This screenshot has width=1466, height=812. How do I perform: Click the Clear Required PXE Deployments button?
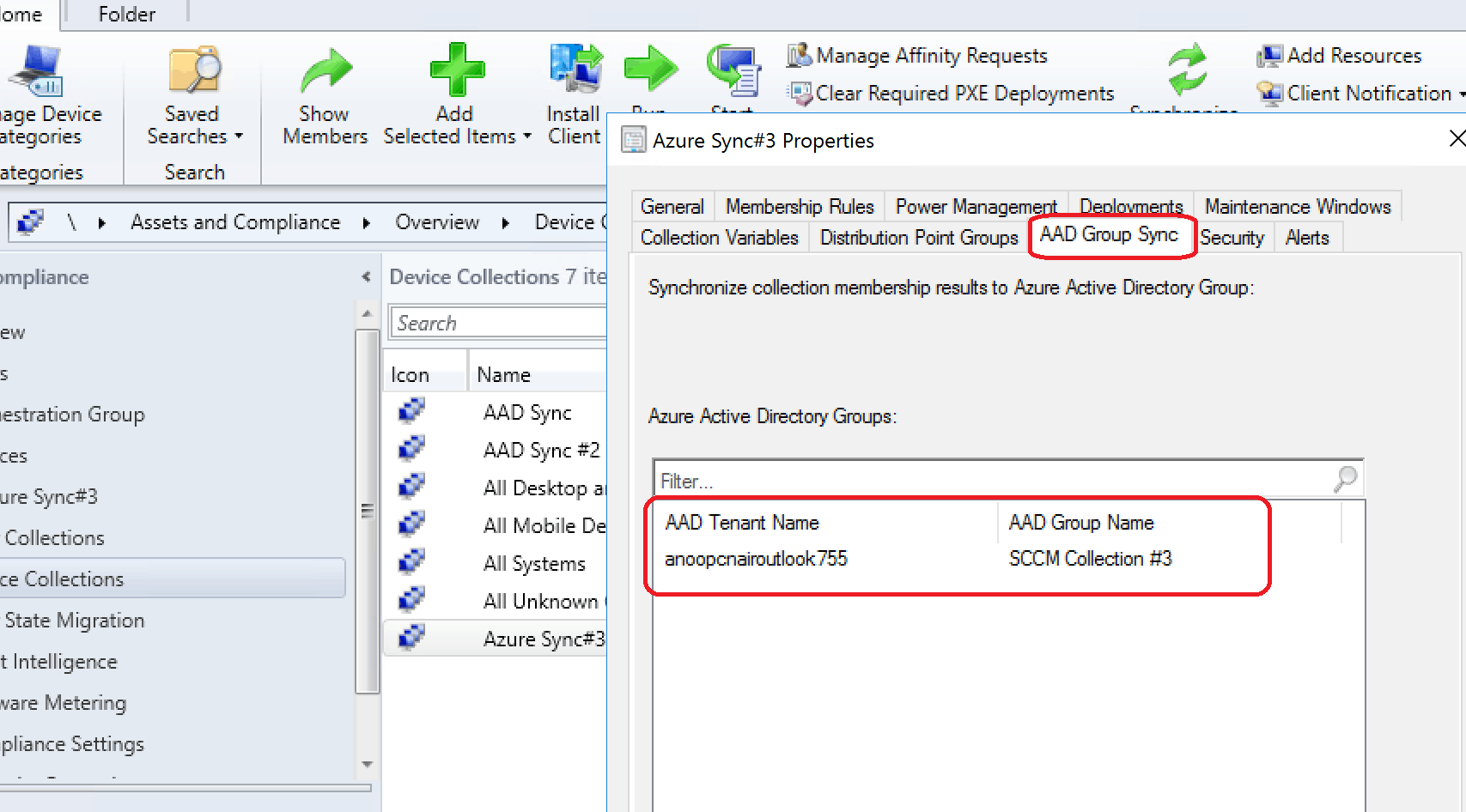[x=951, y=93]
